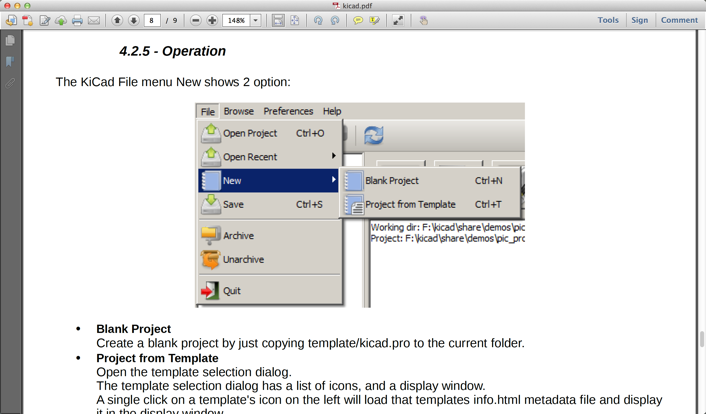The image size is (706, 414).
Task: Click the heading '4.2.5 - Operation'
Action: coord(172,51)
